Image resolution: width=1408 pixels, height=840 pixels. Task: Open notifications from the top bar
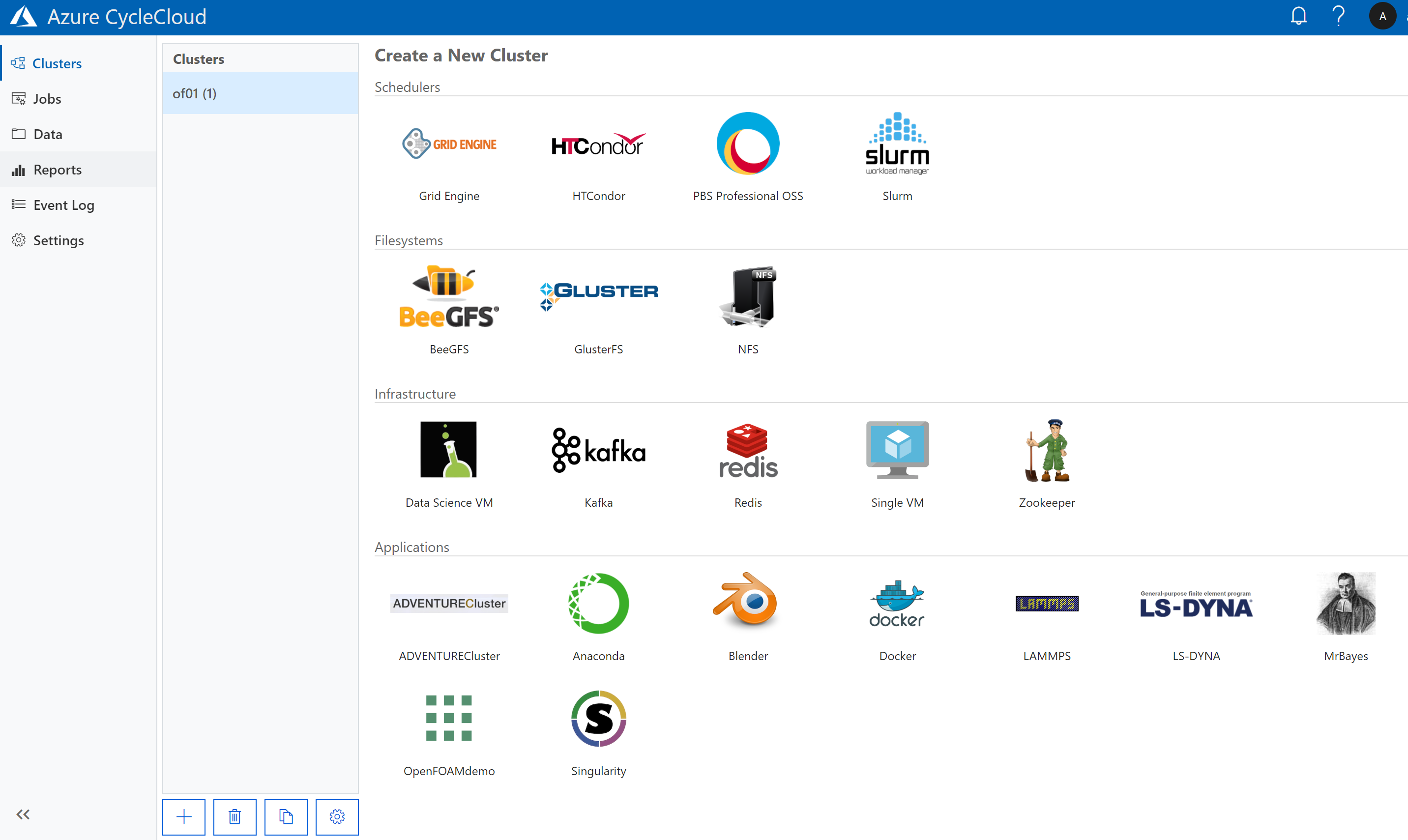1297,16
